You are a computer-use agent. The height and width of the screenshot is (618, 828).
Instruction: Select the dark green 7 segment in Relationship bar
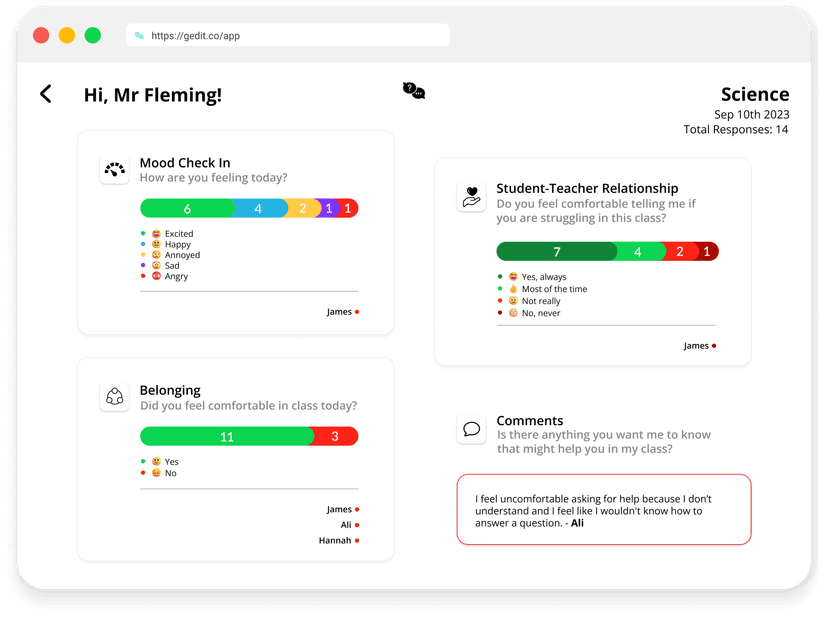point(557,251)
